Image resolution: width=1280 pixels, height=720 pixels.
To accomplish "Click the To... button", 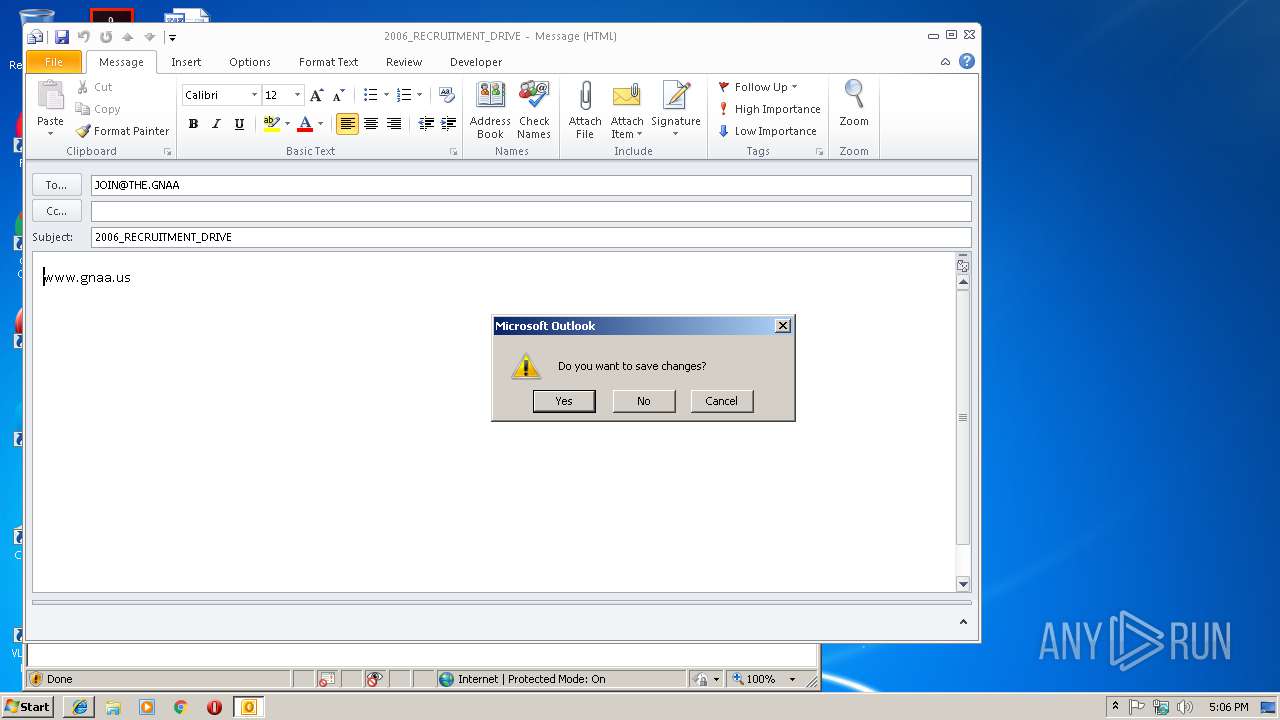I will coord(57,185).
